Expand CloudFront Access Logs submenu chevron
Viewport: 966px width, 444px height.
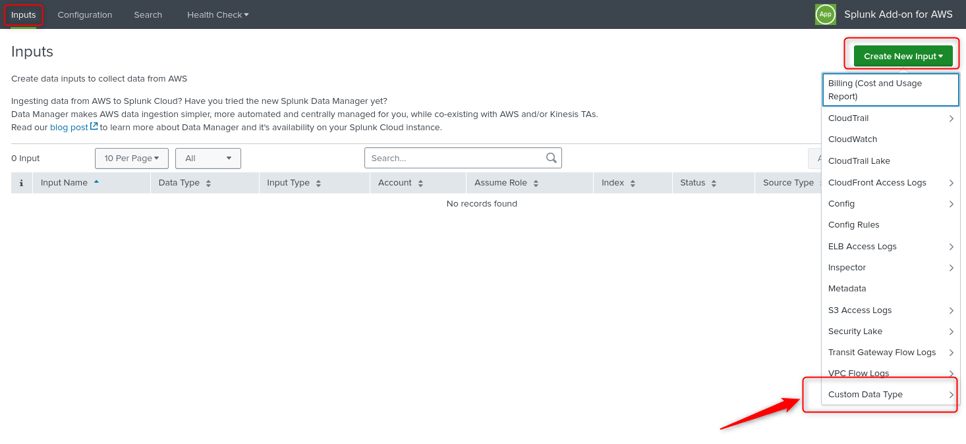(x=951, y=182)
